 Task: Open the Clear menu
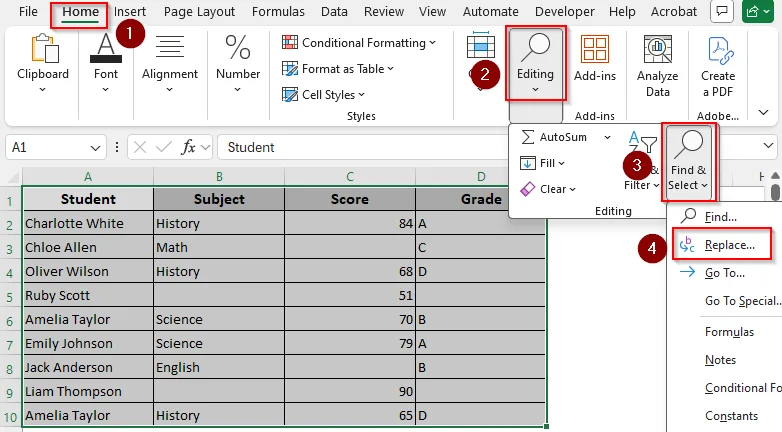point(548,189)
